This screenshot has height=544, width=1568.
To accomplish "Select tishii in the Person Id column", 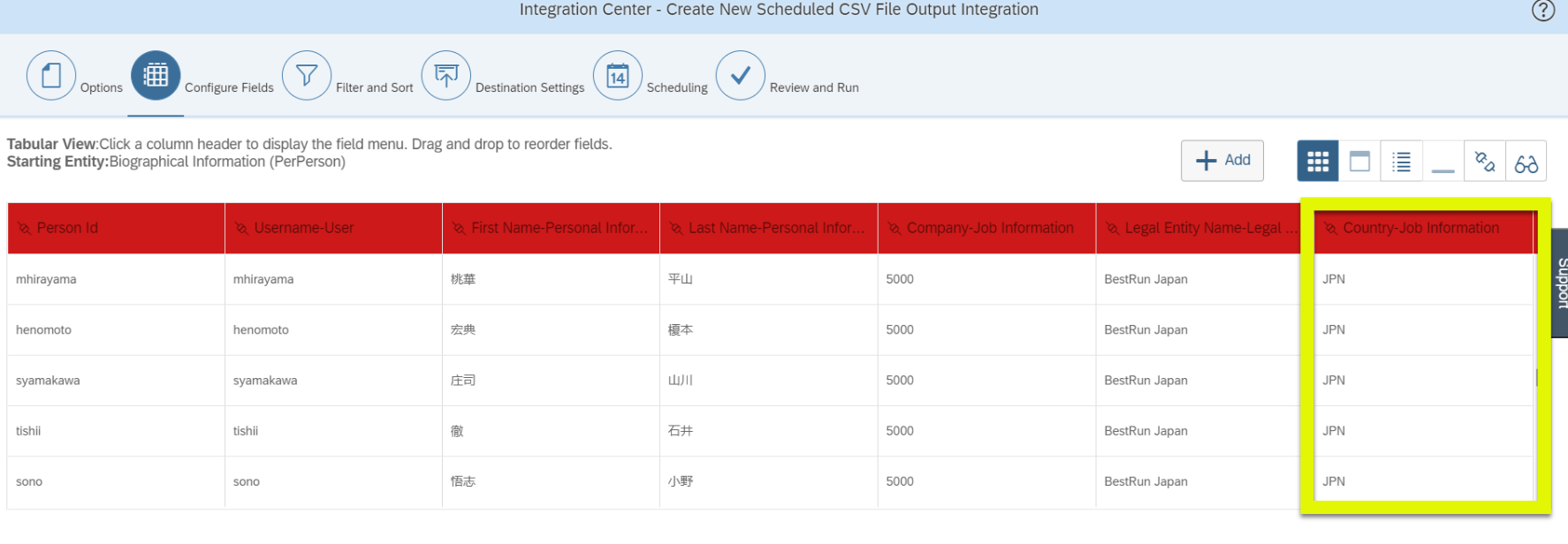I will pyautogui.click(x=28, y=431).
